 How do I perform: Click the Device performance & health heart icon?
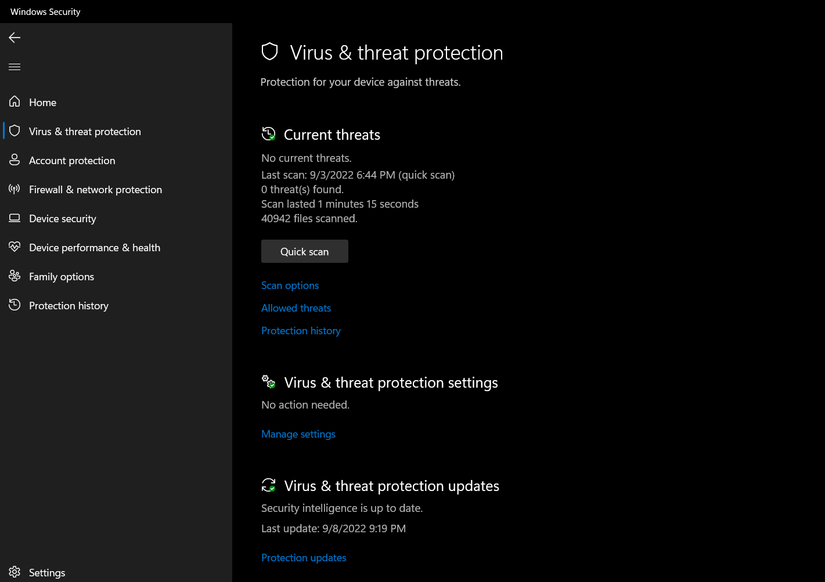[x=15, y=247]
